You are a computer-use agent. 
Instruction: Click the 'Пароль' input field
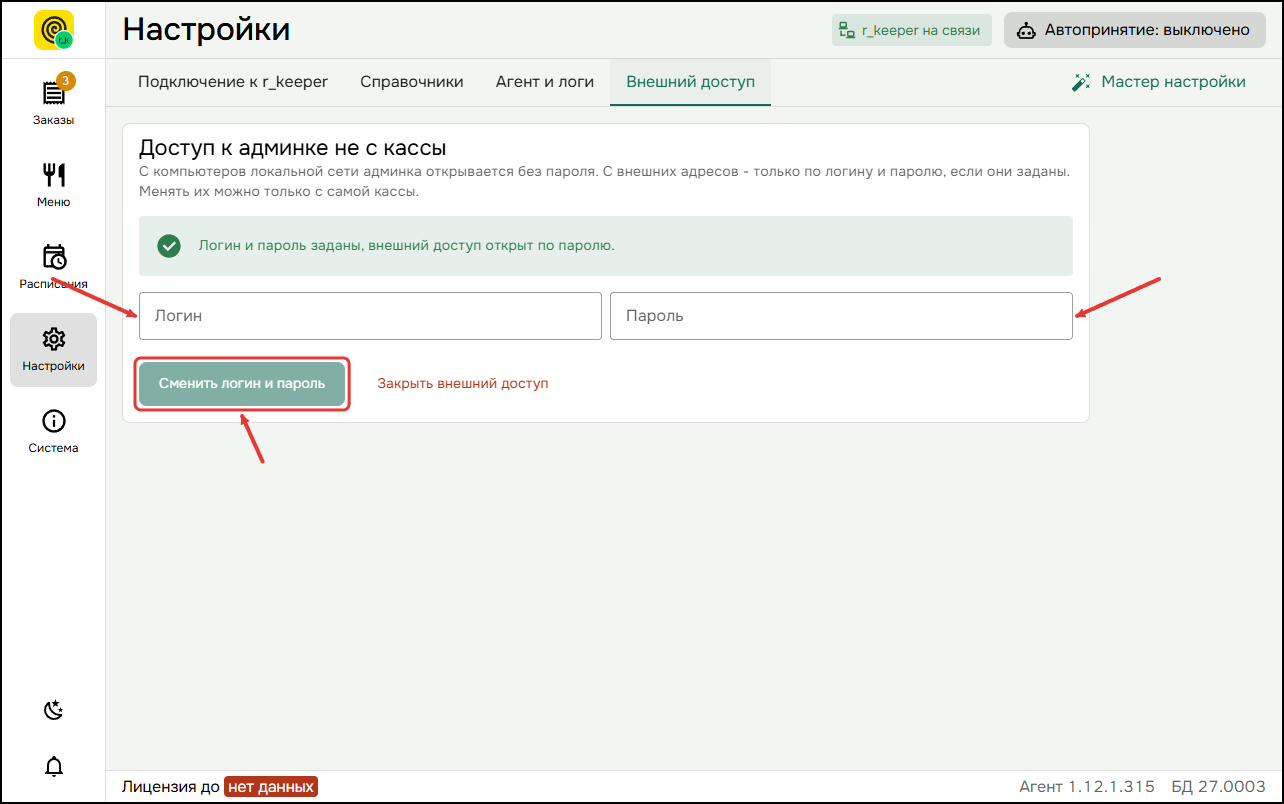(841, 316)
